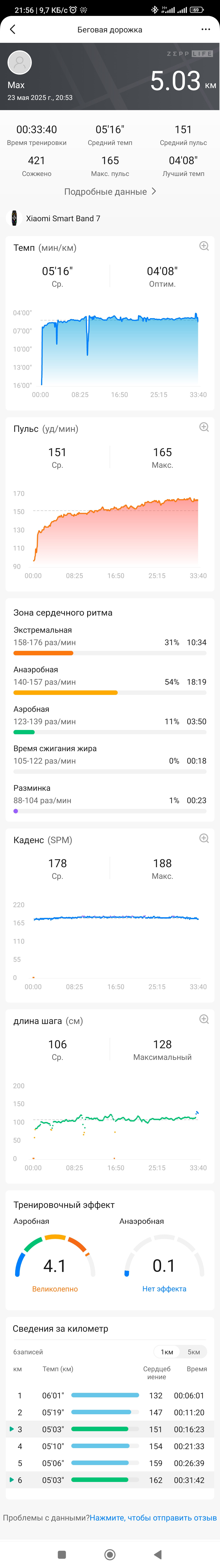Image resolution: width=220 pixels, height=1568 pixels.
Task: Open the three-dot more options menu
Action: [x=205, y=29]
